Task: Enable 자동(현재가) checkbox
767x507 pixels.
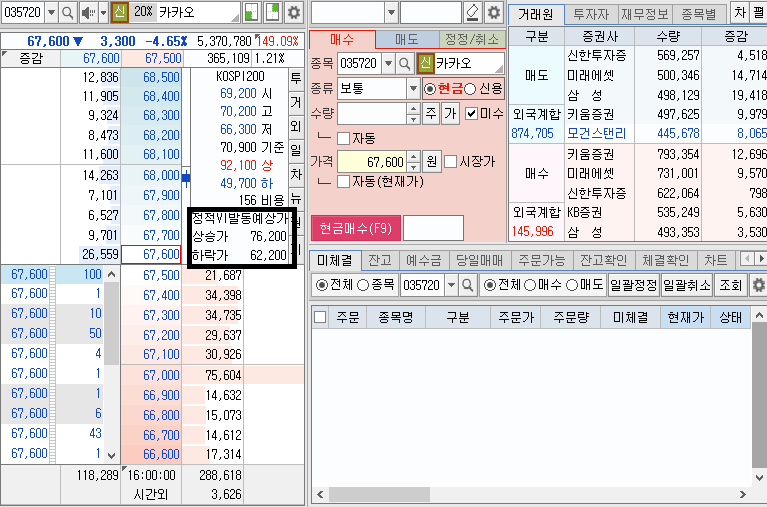Action: [x=343, y=182]
